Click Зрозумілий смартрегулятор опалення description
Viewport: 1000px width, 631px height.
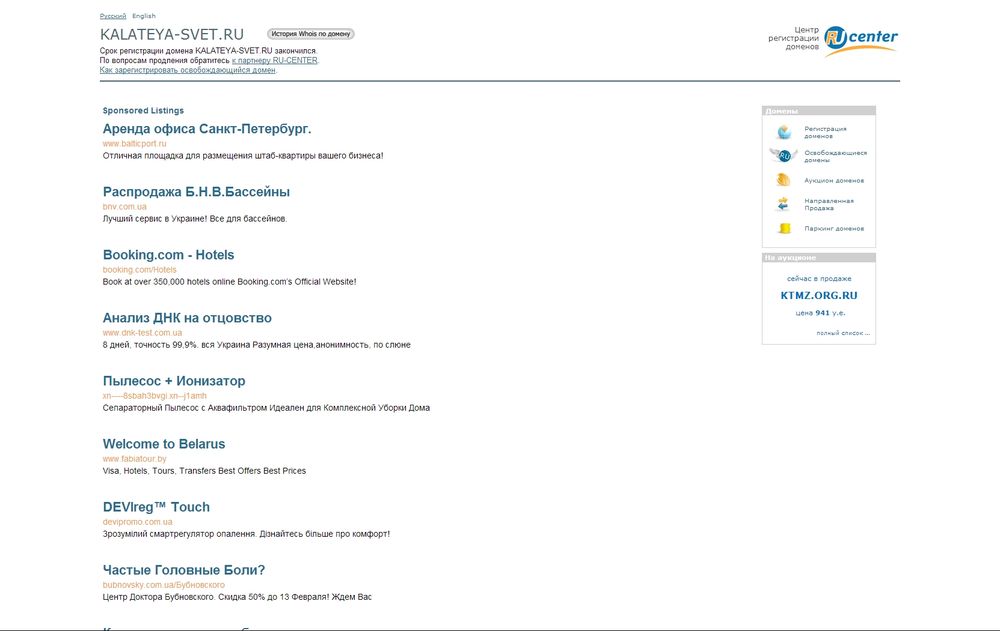point(246,534)
